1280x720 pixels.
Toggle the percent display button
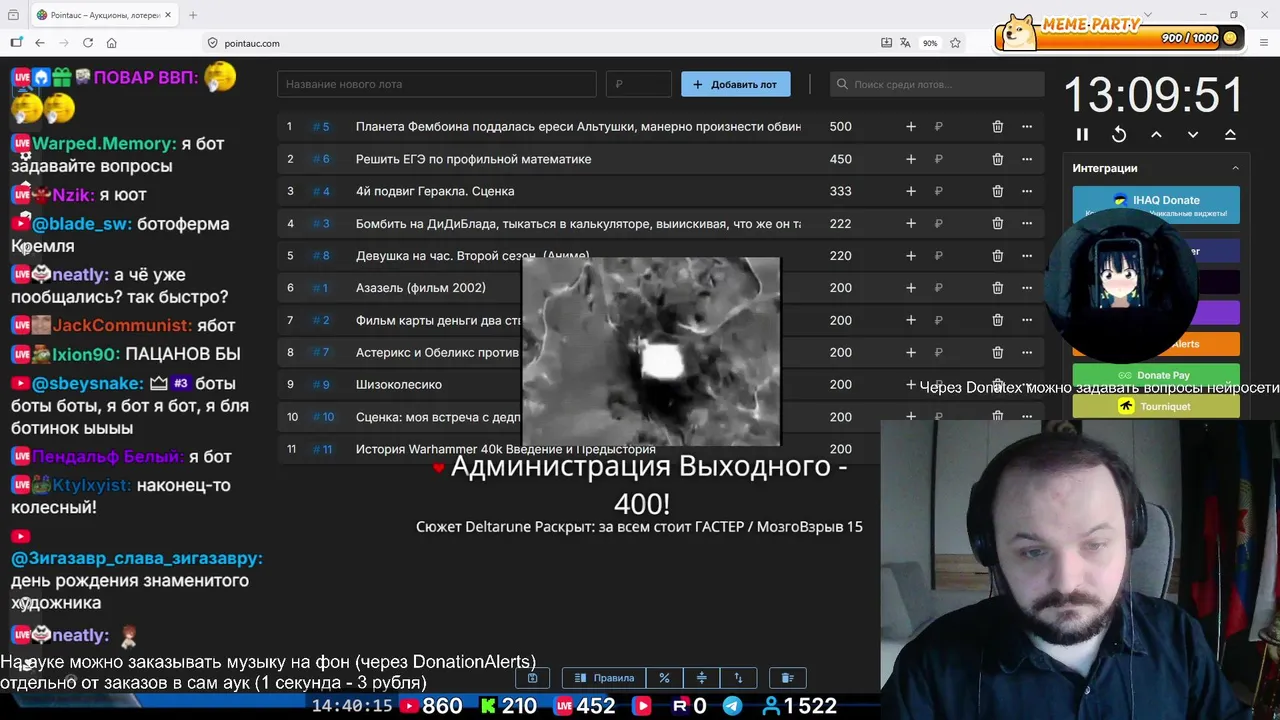(664, 678)
